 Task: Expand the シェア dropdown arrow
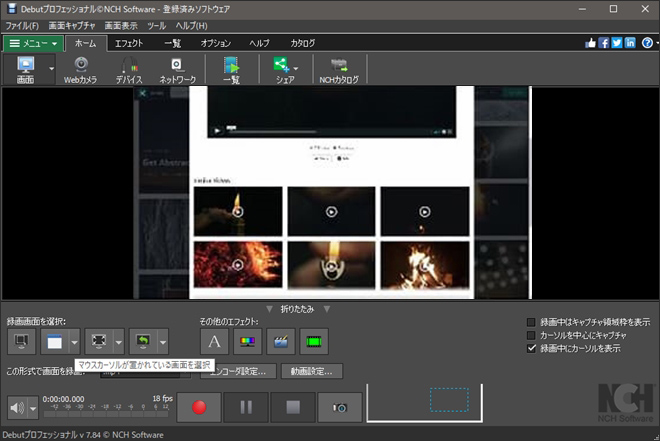pyautogui.click(x=296, y=69)
